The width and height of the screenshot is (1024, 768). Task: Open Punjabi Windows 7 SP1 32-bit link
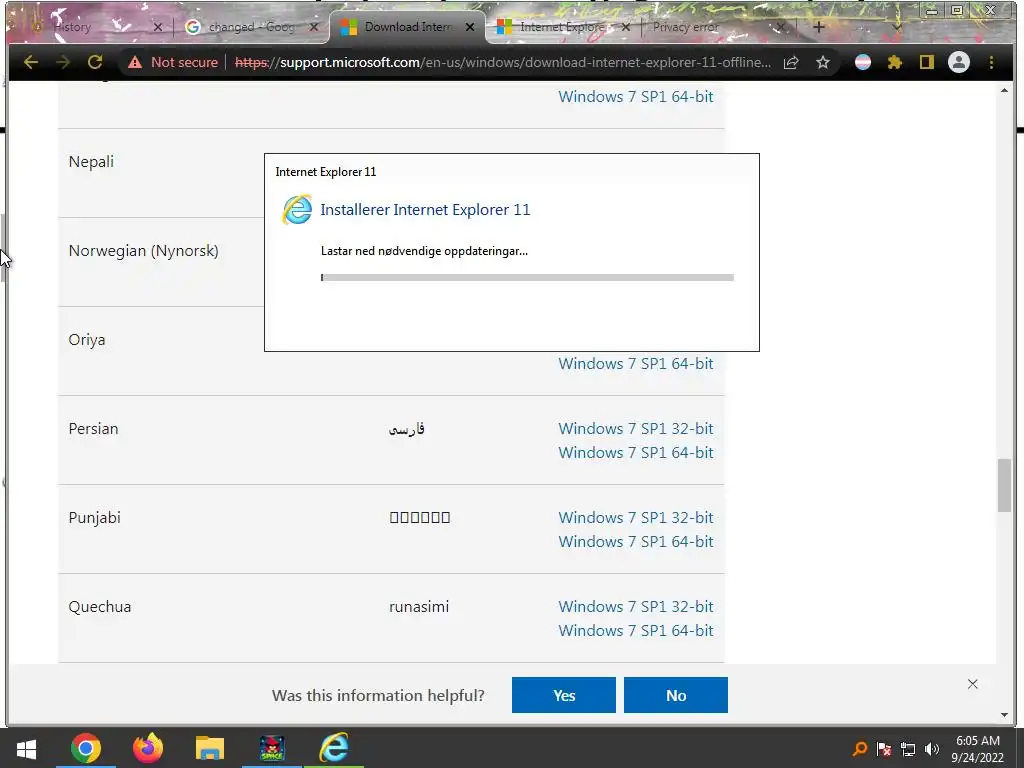(635, 517)
